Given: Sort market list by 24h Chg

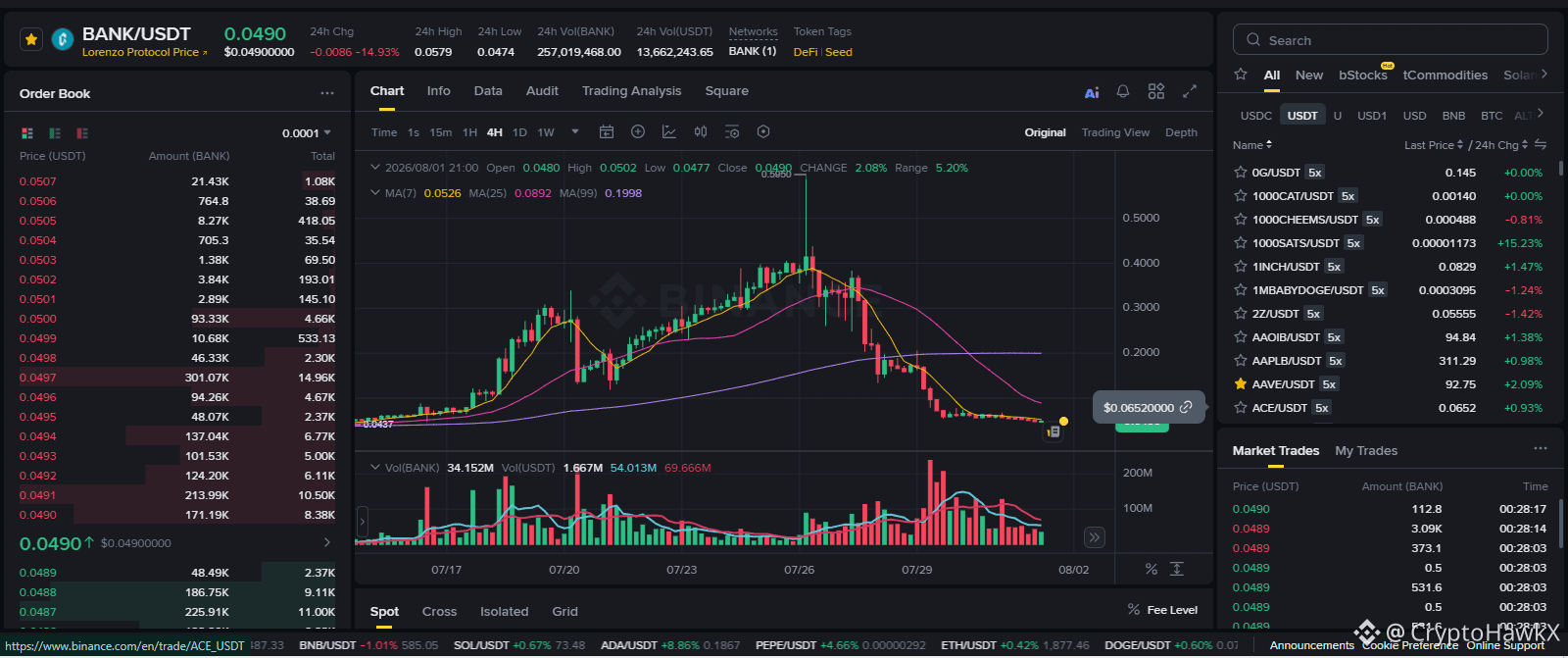Looking at the screenshot, I should click(x=1500, y=145).
